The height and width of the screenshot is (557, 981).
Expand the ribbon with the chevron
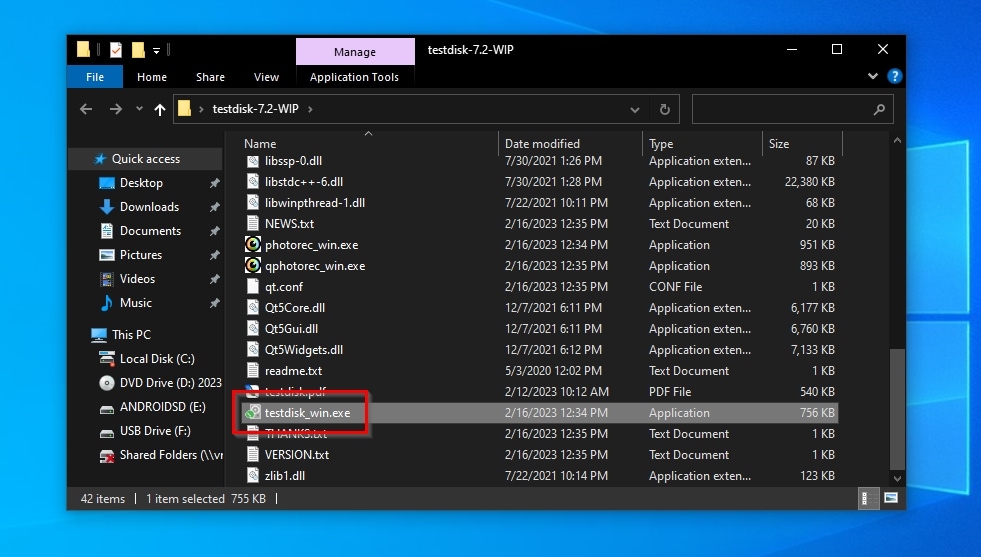click(x=873, y=76)
